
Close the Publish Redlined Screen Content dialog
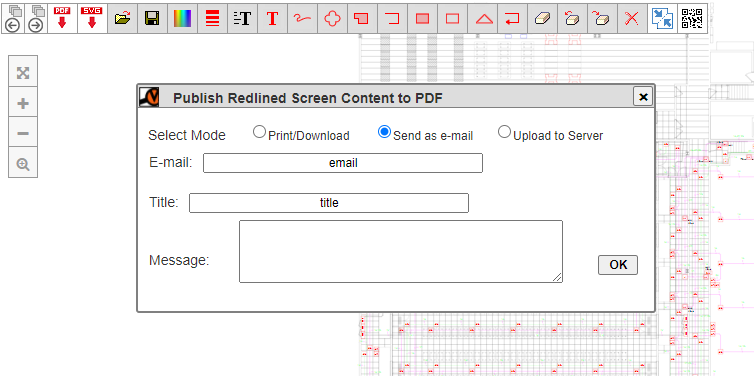643,97
